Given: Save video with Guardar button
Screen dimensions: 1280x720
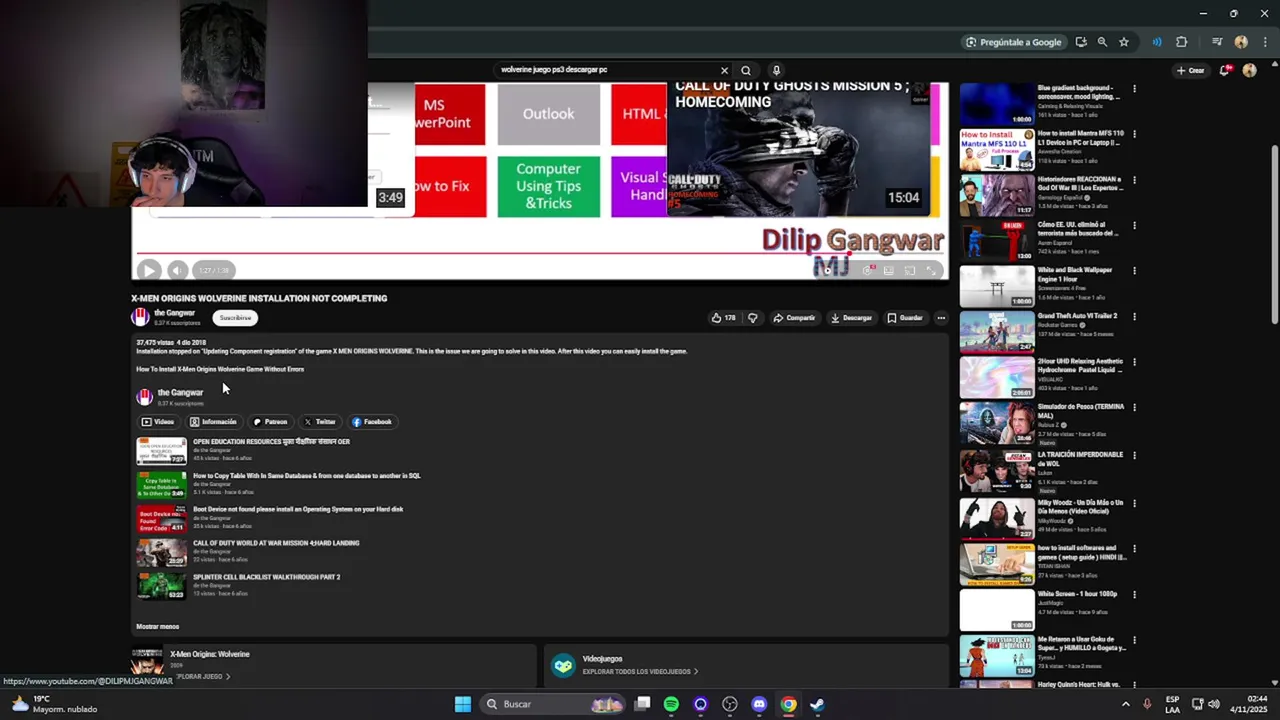Looking at the screenshot, I should tap(905, 318).
